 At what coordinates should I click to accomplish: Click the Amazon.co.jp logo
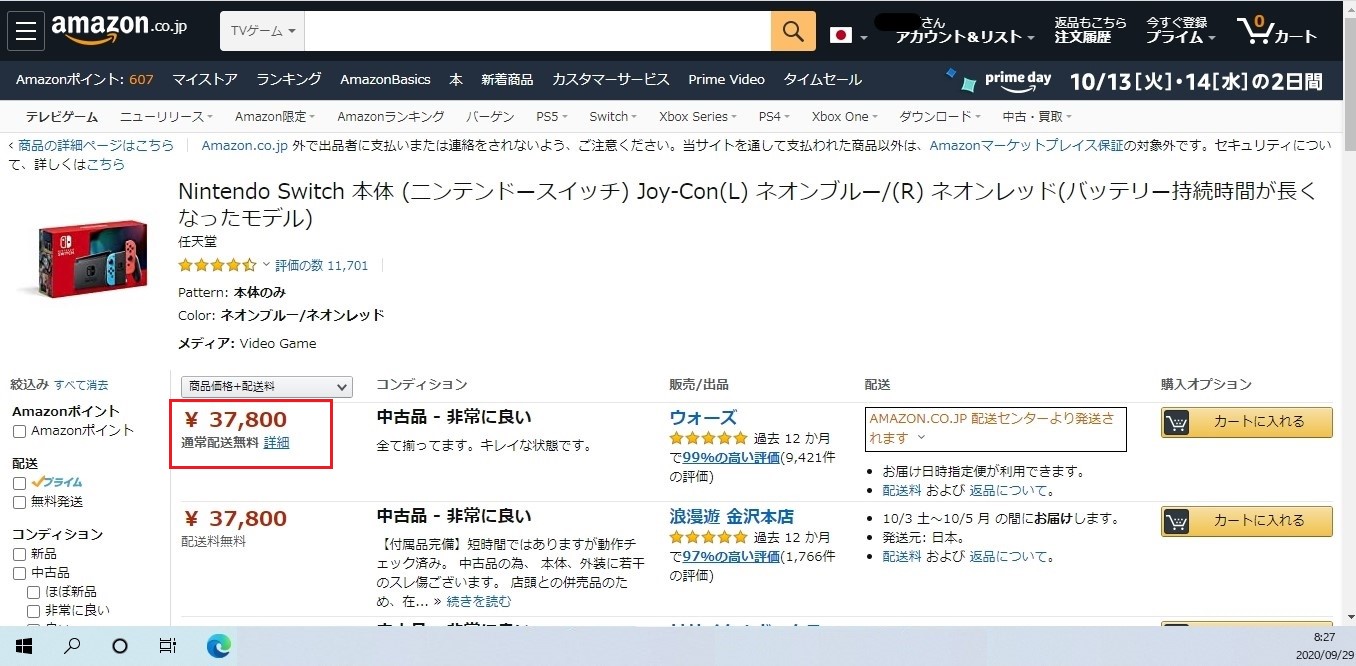119,31
